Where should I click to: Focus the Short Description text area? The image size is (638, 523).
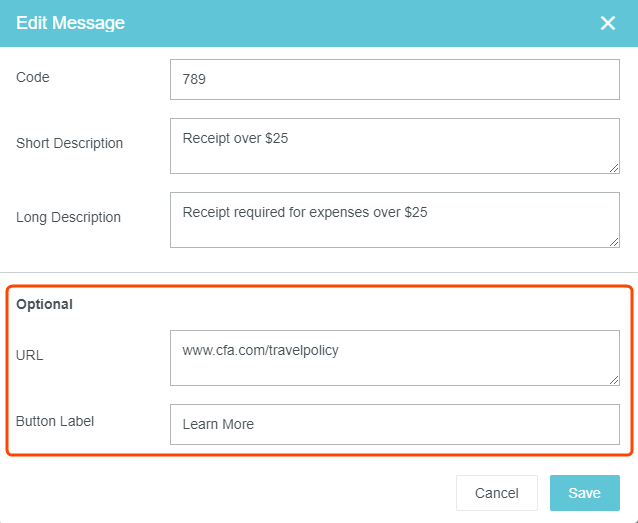point(394,146)
